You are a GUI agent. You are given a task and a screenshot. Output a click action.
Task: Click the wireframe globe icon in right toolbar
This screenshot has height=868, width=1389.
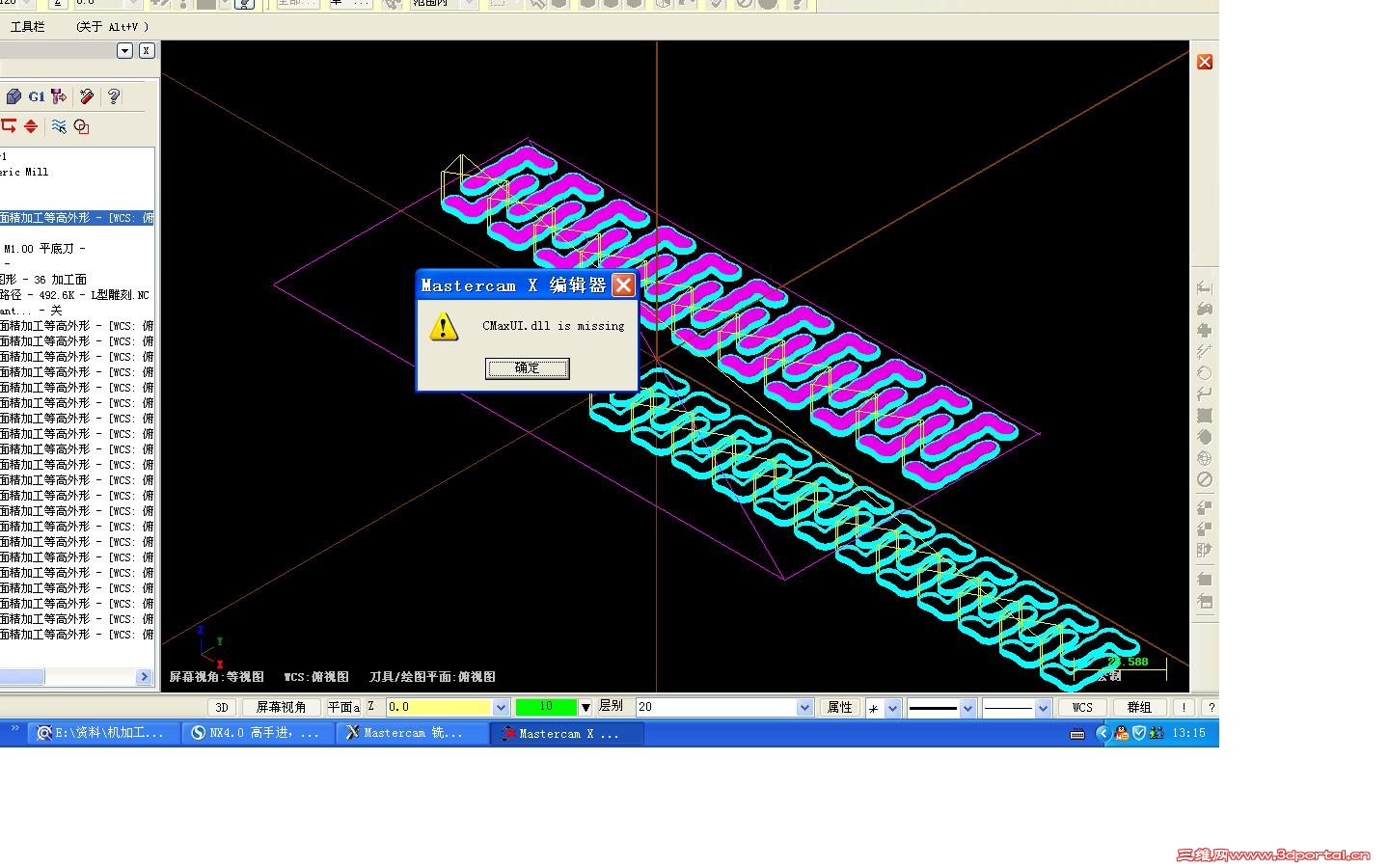pos(1205,458)
